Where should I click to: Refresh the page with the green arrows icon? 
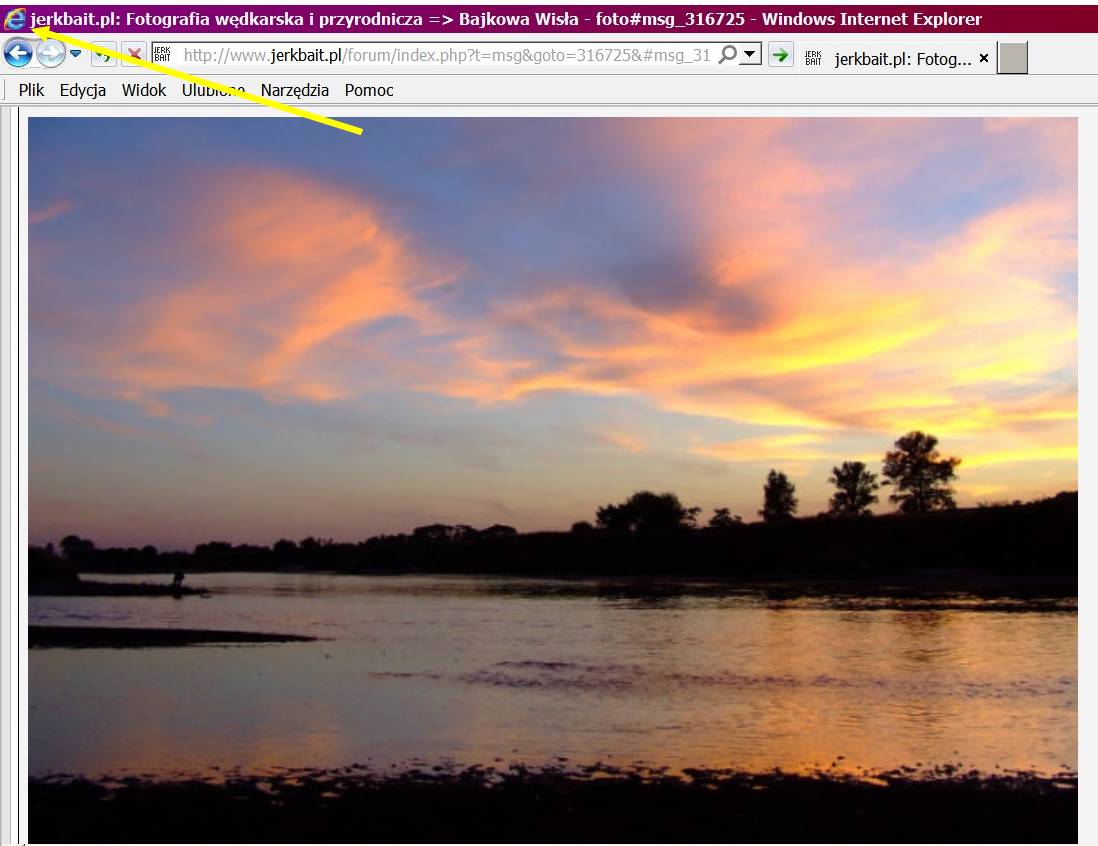coord(104,56)
